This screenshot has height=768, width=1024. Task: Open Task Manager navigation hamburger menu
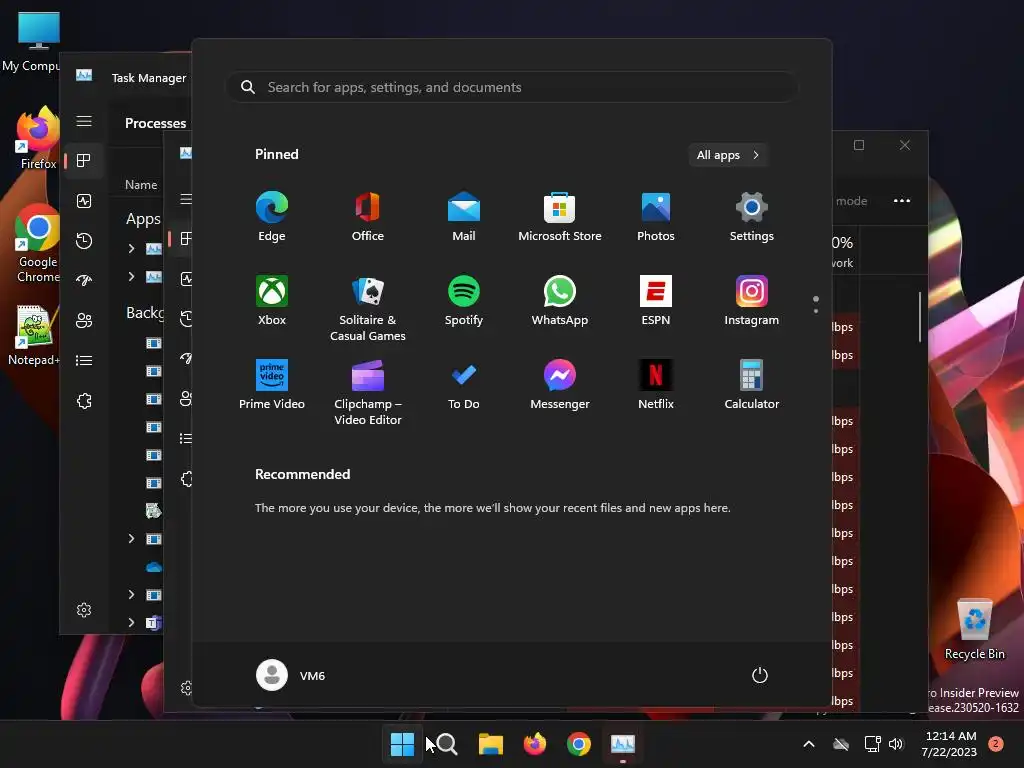point(84,121)
